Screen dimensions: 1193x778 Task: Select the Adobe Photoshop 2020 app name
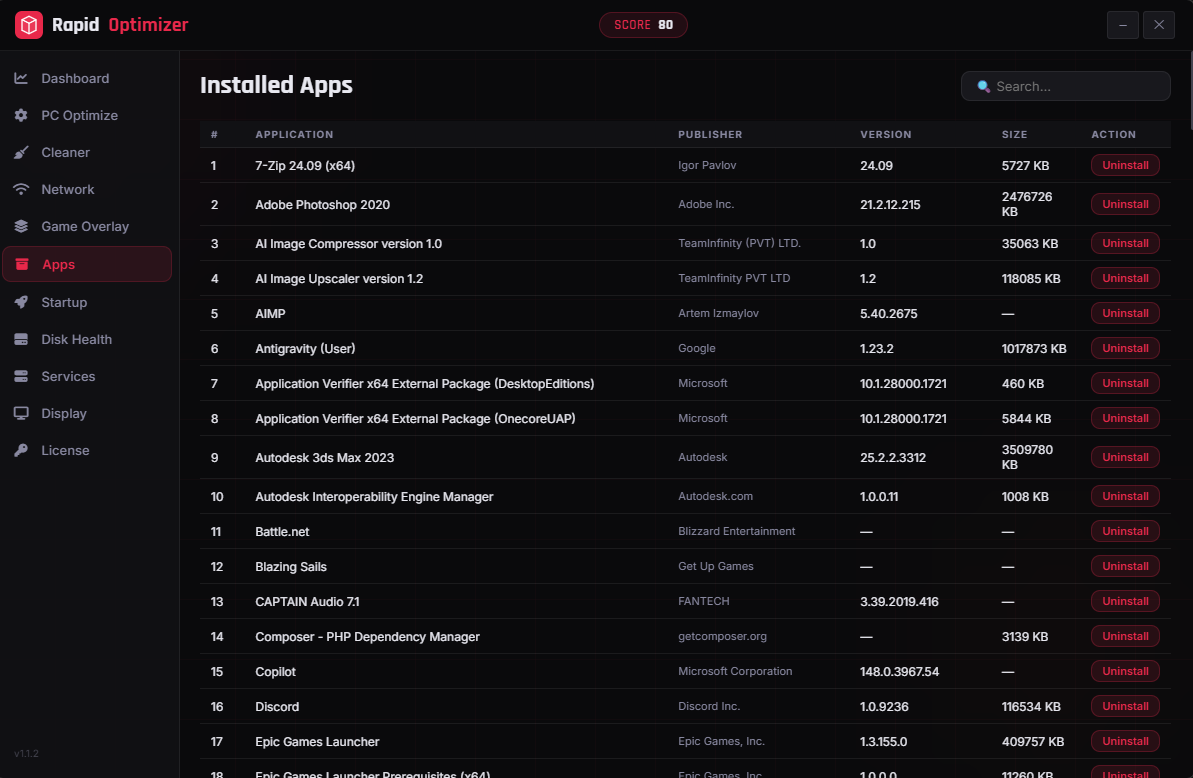pos(323,205)
